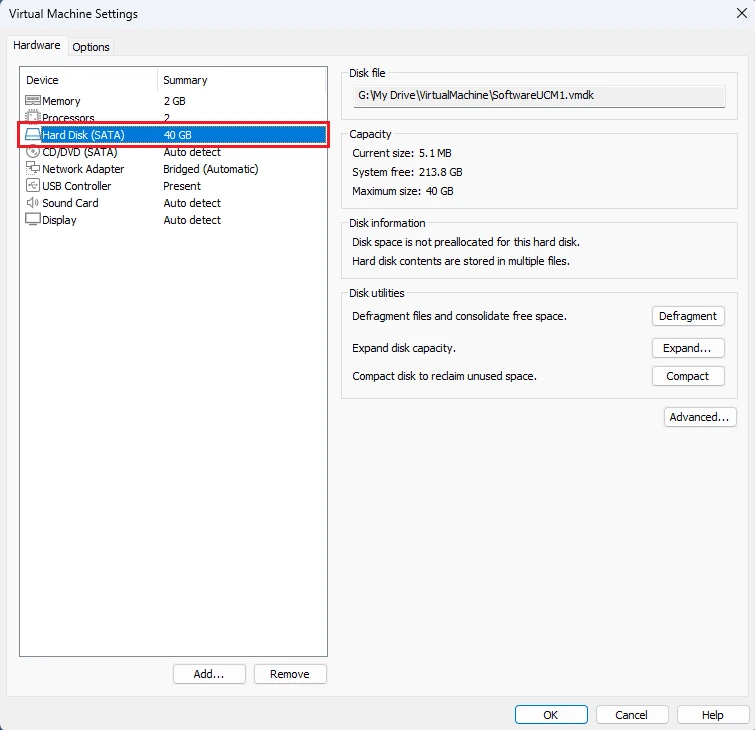Select the Network Adapter row

coord(173,169)
